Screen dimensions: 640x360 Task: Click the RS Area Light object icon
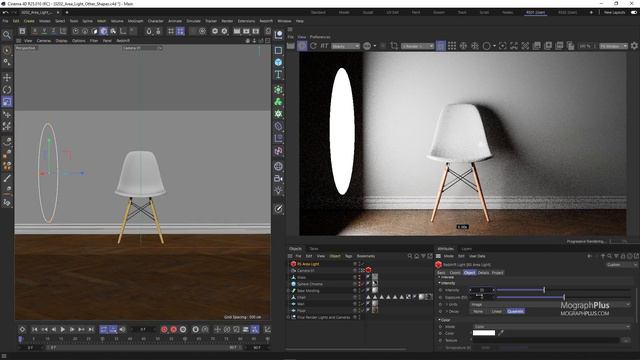click(293, 264)
